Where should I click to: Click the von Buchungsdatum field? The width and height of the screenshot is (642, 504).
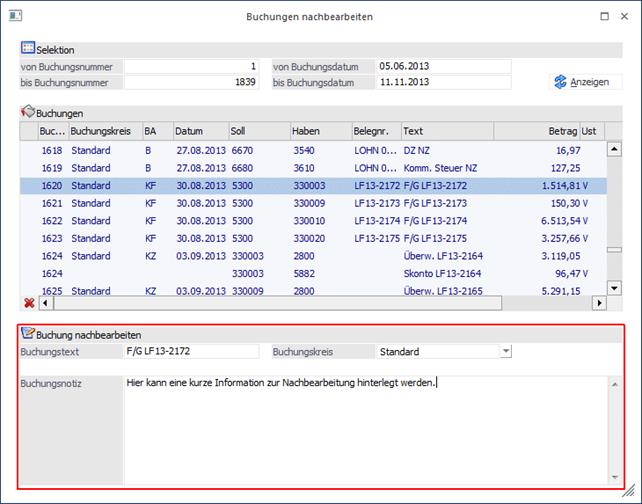pyautogui.click(x=442, y=66)
